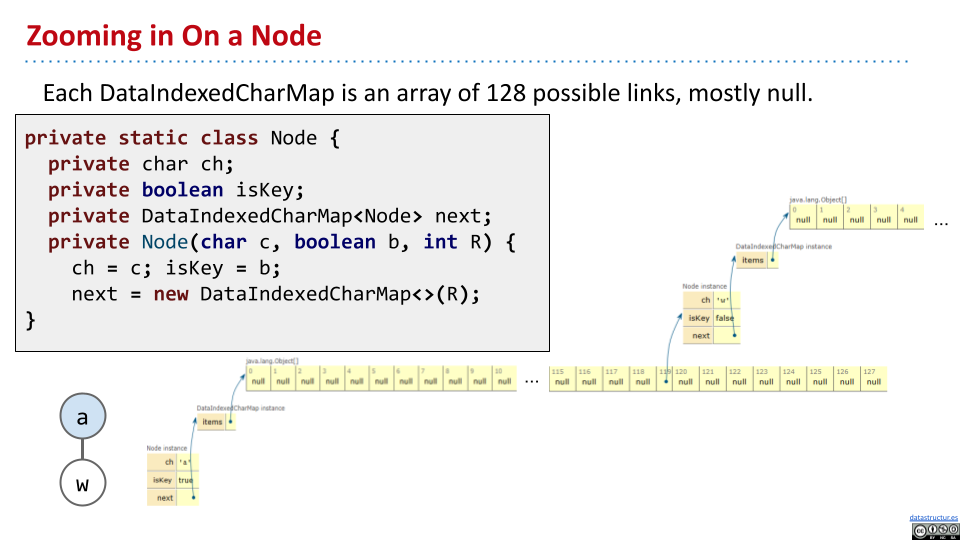Click pointer dot in array cell 119
Screen dimensions: 960x540
(666, 382)
